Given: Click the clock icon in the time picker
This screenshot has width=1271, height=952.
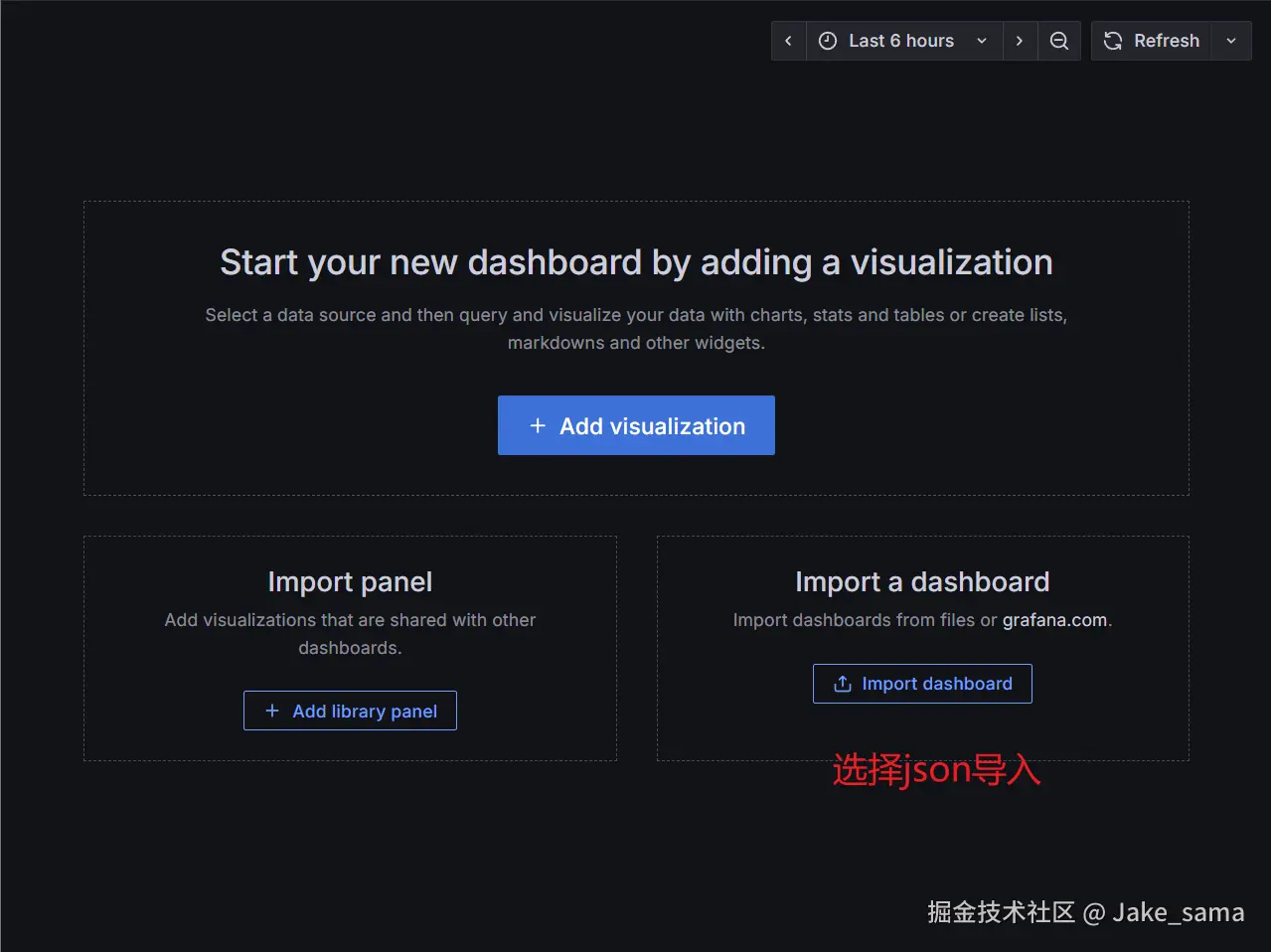Looking at the screenshot, I should coord(828,41).
